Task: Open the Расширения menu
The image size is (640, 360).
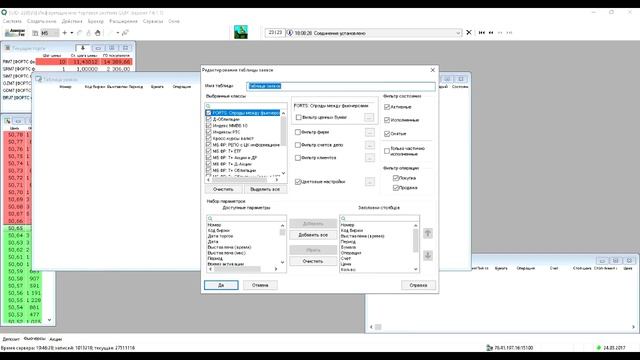Action: pos(123,21)
